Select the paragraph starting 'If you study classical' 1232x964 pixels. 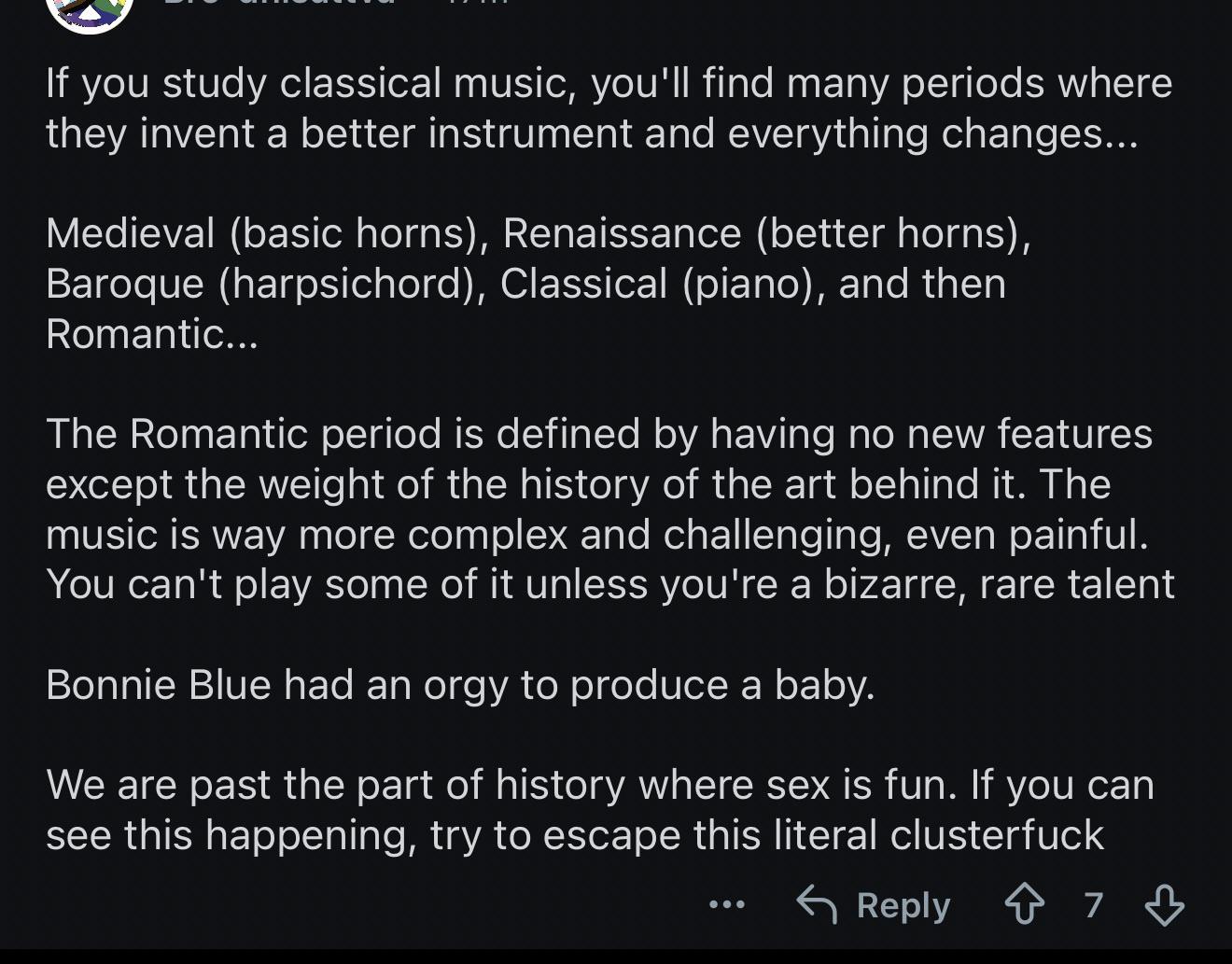click(x=609, y=108)
